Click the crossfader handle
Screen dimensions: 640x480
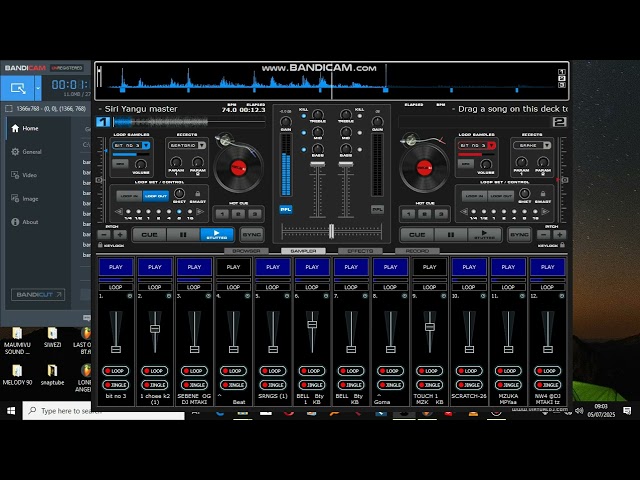(x=331, y=231)
